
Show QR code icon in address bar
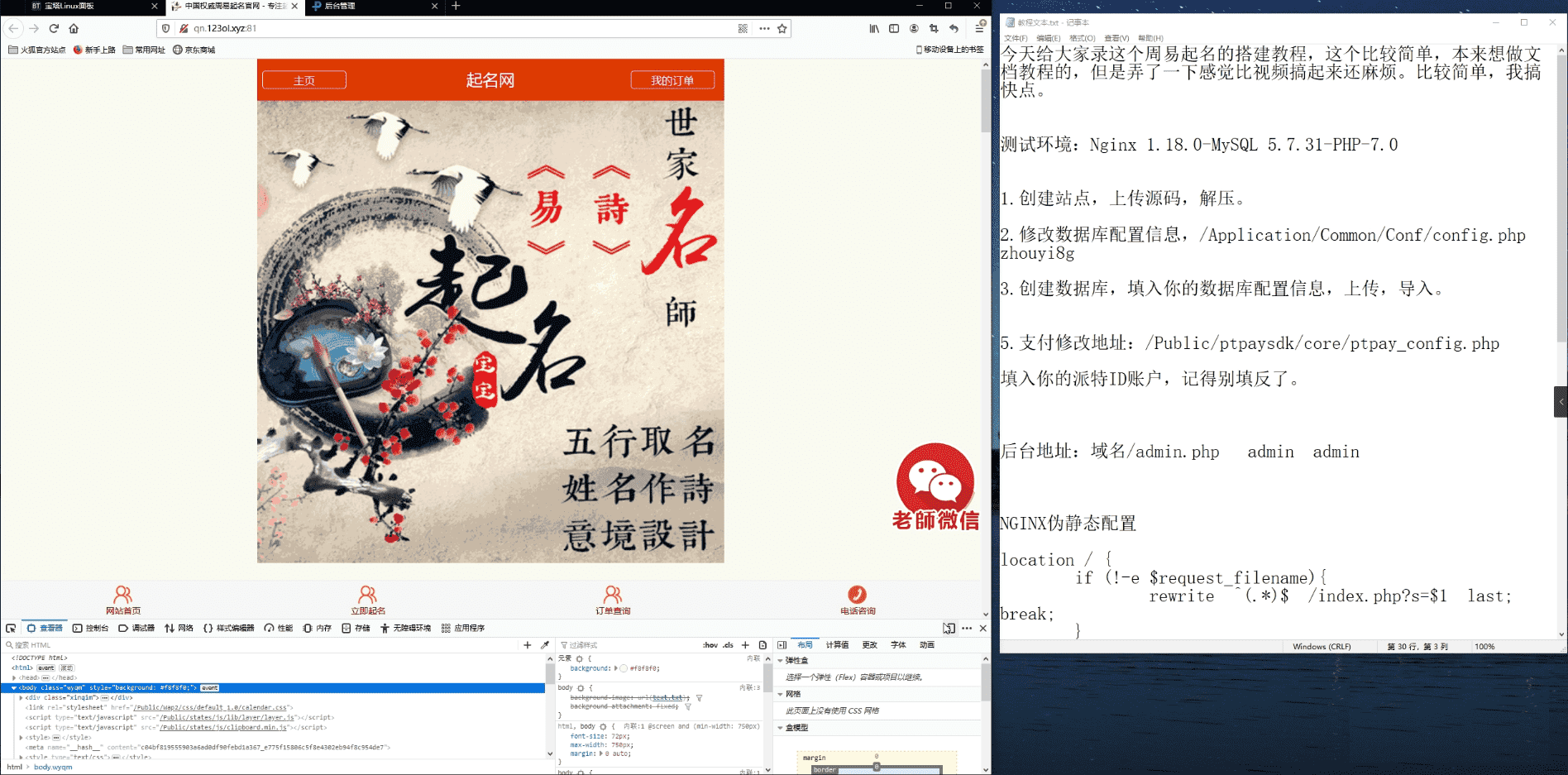click(743, 28)
